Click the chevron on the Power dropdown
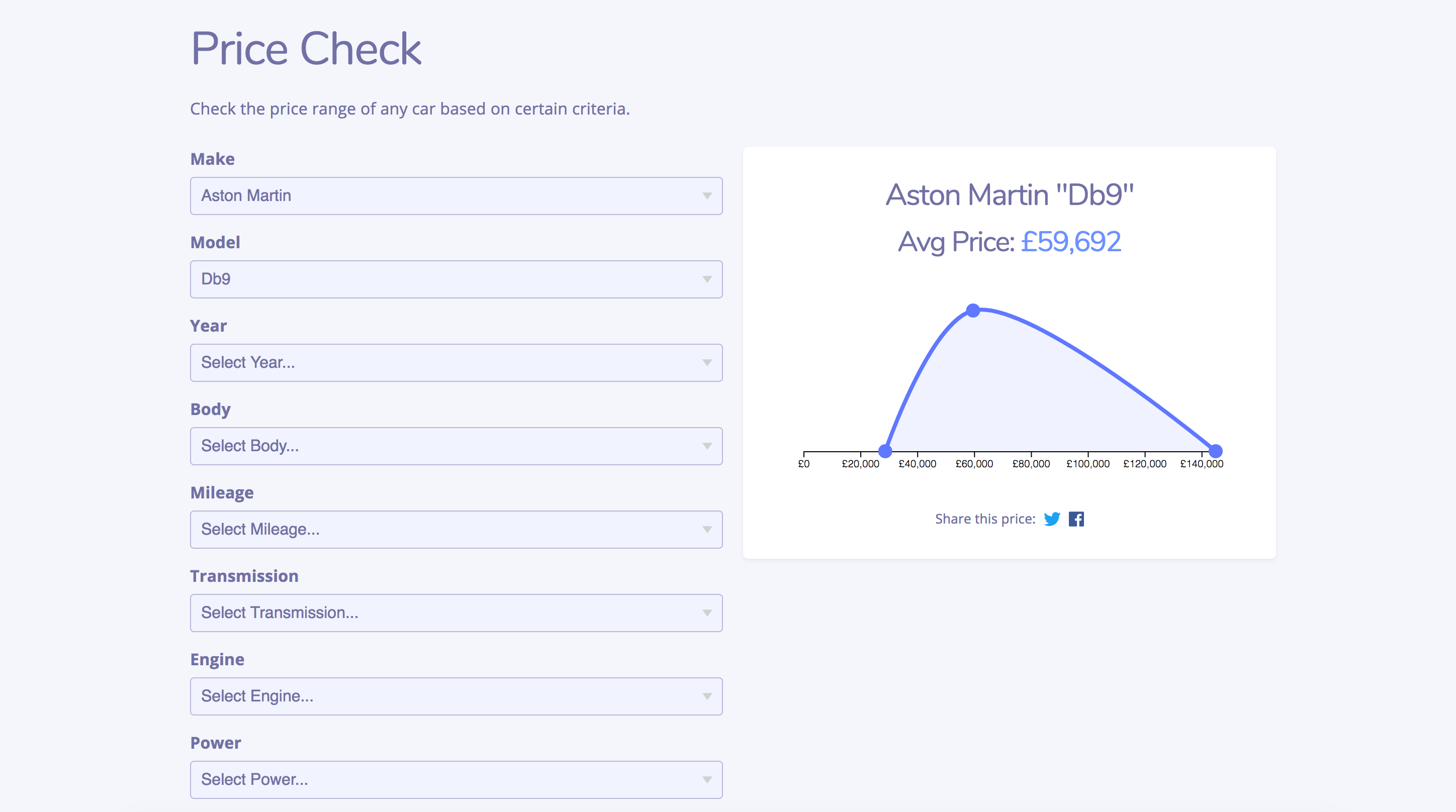 click(706, 780)
